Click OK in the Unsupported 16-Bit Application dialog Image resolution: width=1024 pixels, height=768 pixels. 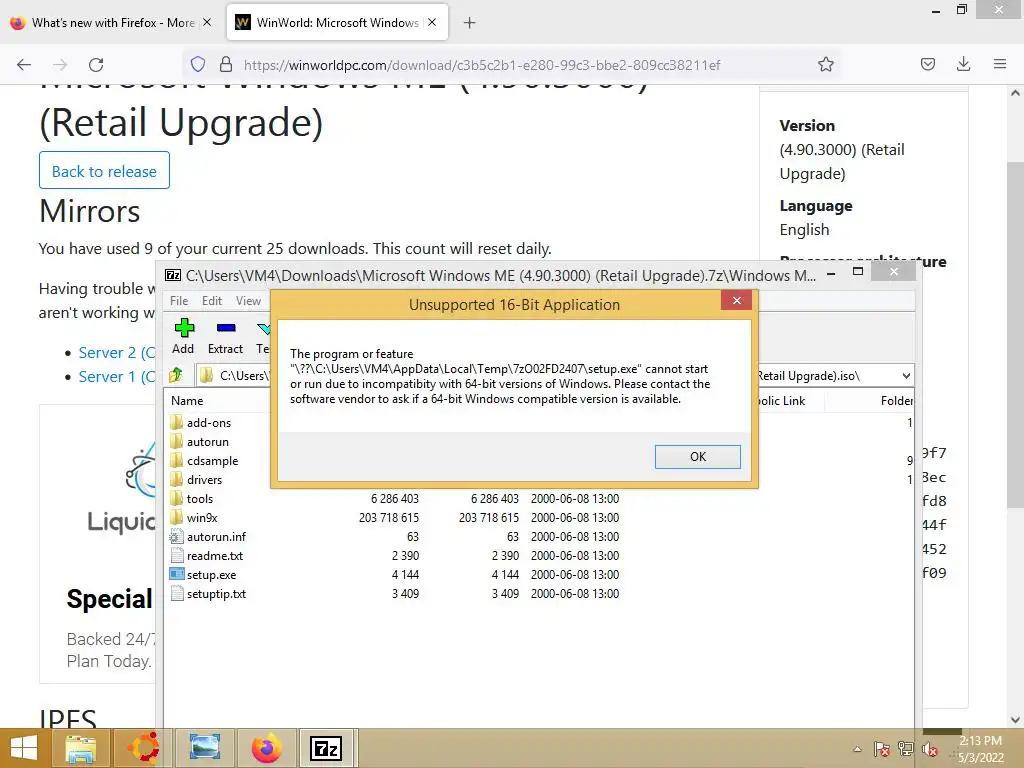[x=697, y=456]
